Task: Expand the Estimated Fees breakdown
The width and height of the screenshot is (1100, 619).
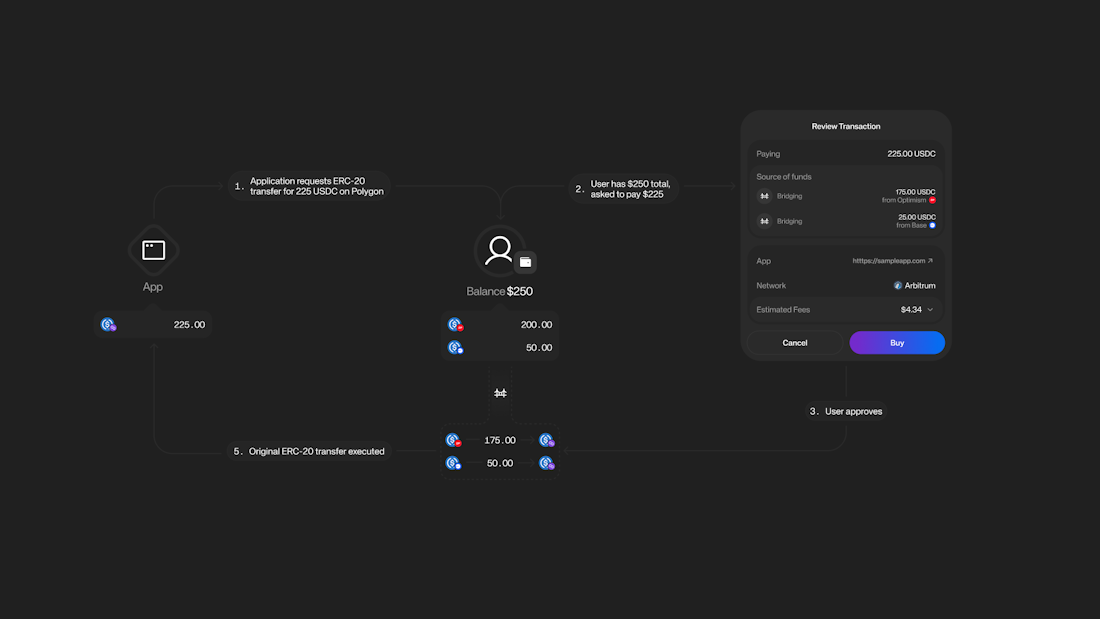Action: point(929,309)
